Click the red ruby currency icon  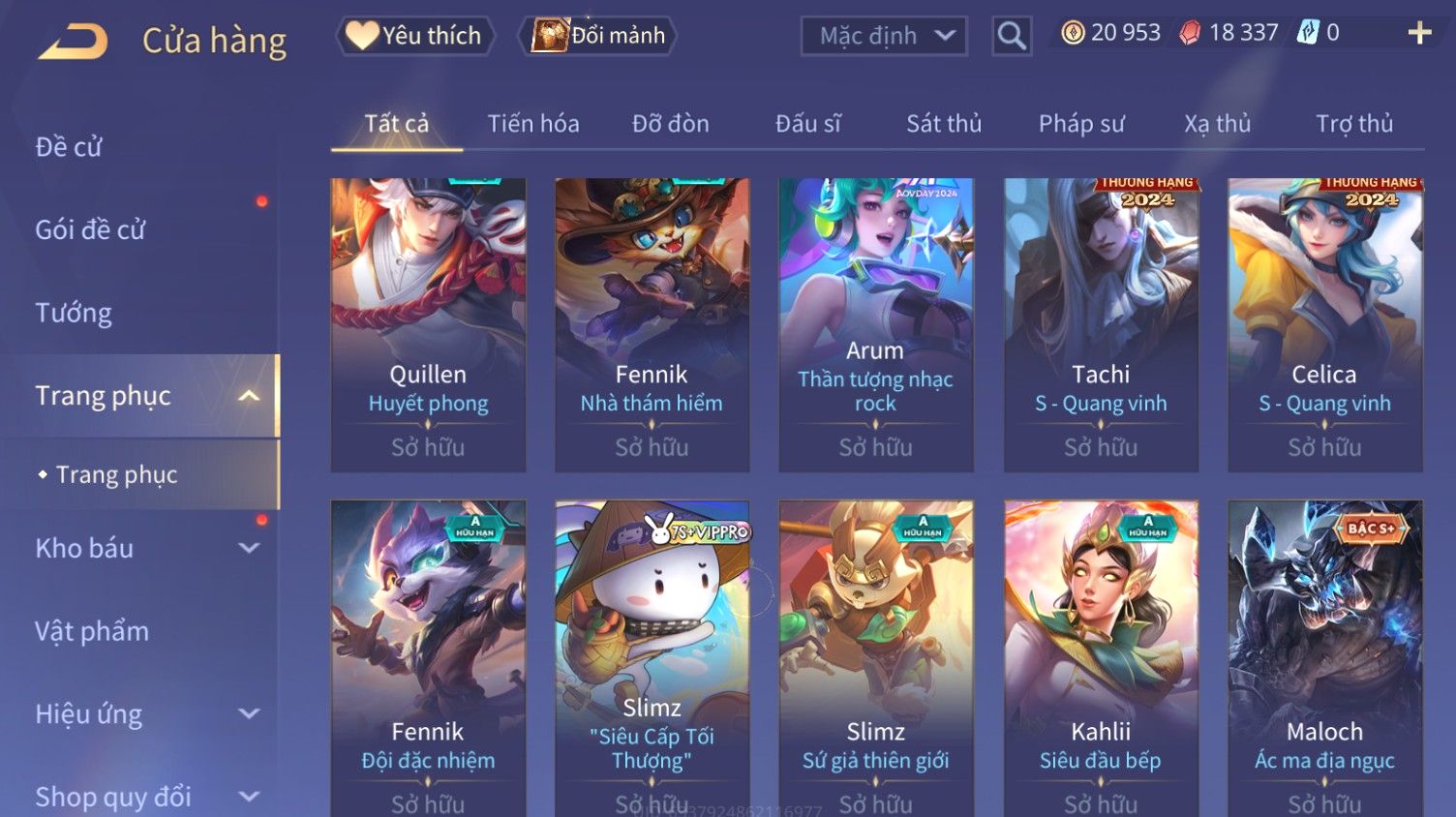click(1190, 33)
